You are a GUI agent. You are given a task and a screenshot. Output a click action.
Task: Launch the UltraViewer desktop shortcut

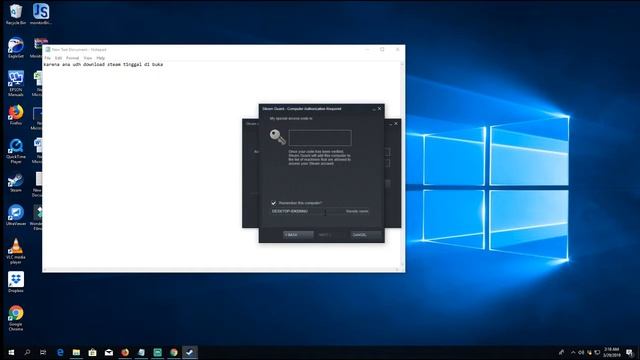(16, 215)
